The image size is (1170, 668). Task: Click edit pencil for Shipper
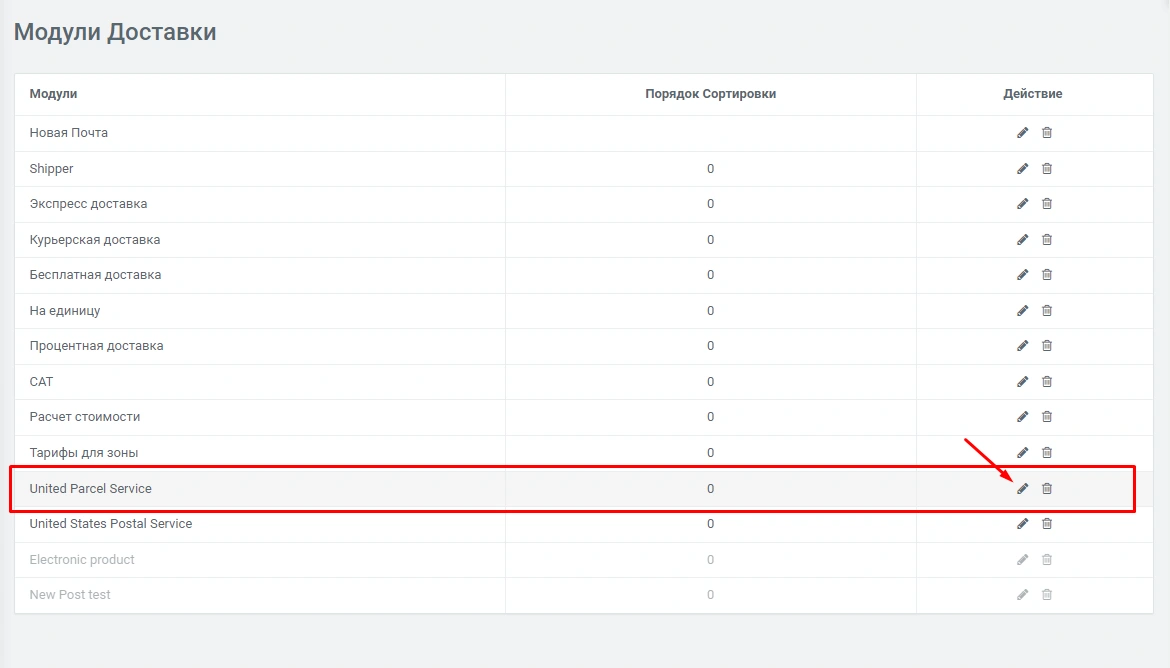[x=1022, y=169]
